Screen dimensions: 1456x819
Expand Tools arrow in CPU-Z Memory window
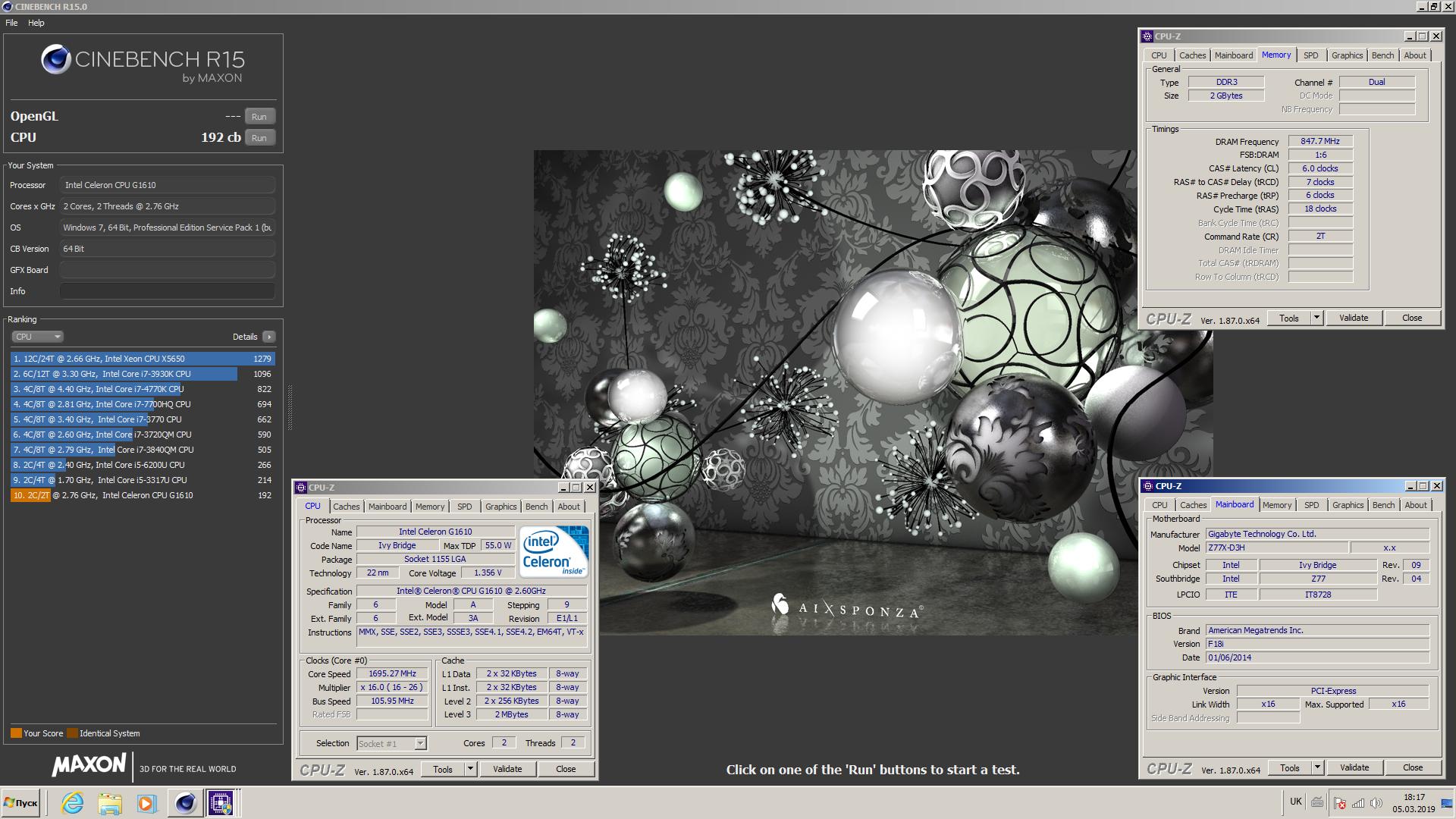[1317, 318]
